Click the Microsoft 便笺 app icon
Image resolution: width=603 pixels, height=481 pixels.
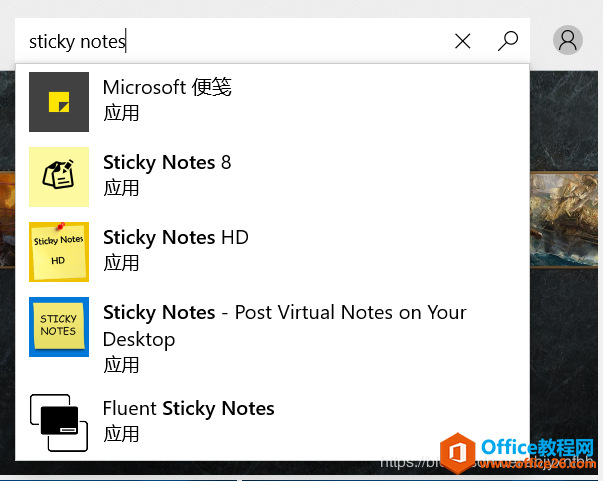click(59, 101)
